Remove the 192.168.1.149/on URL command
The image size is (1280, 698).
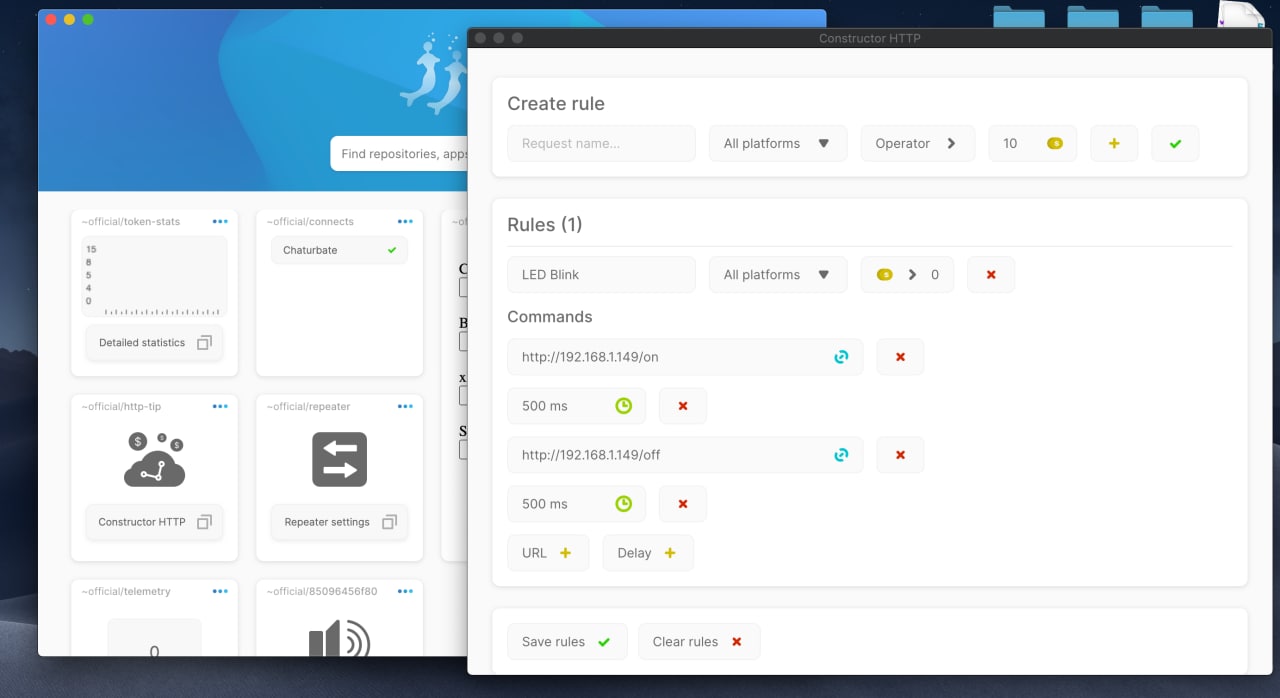(x=900, y=356)
